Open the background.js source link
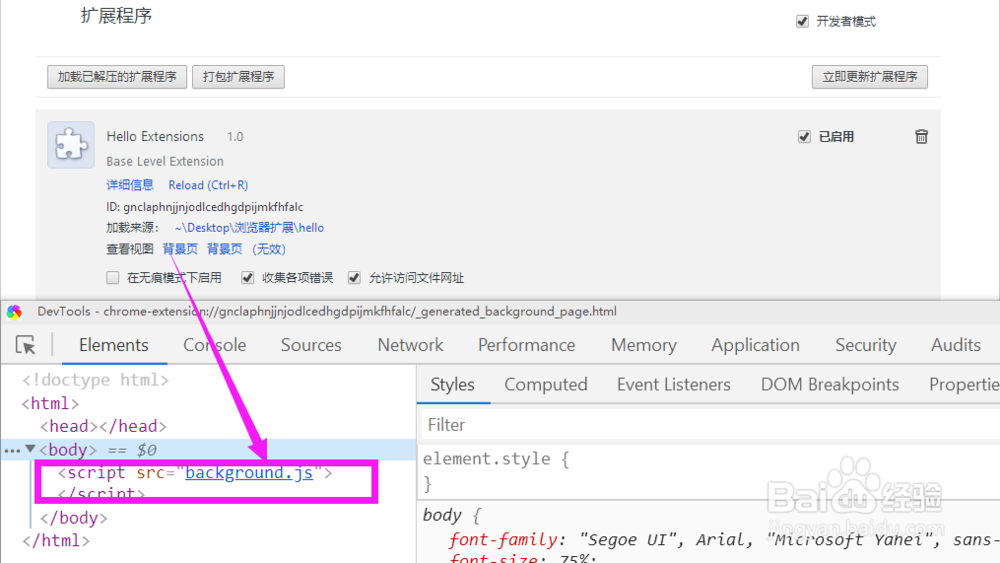This screenshot has height=563, width=1000. (x=249, y=472)
